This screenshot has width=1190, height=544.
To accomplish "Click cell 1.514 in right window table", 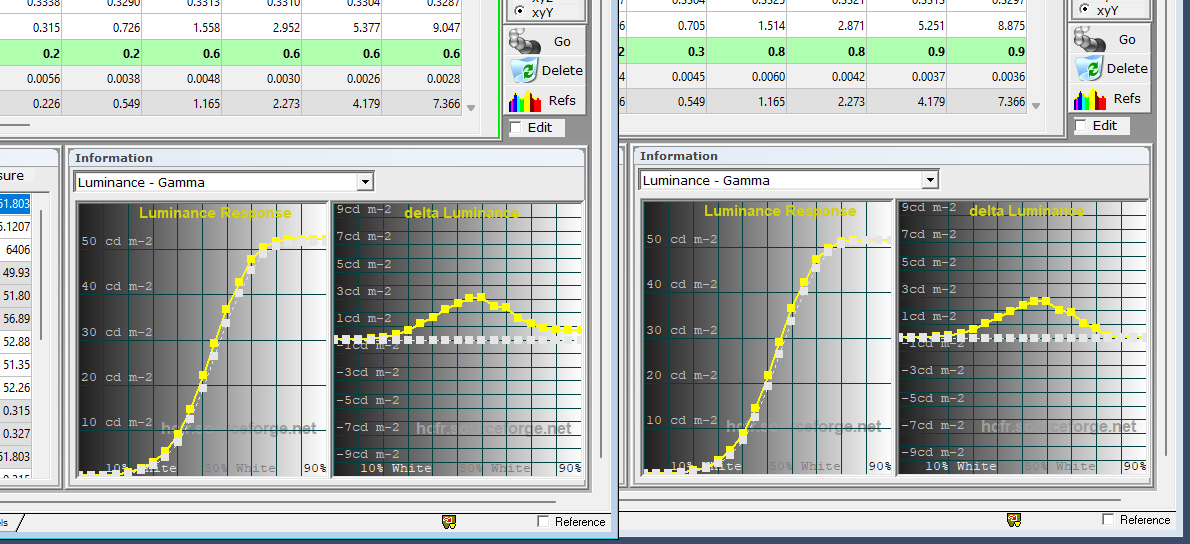I will click(746, 26).
